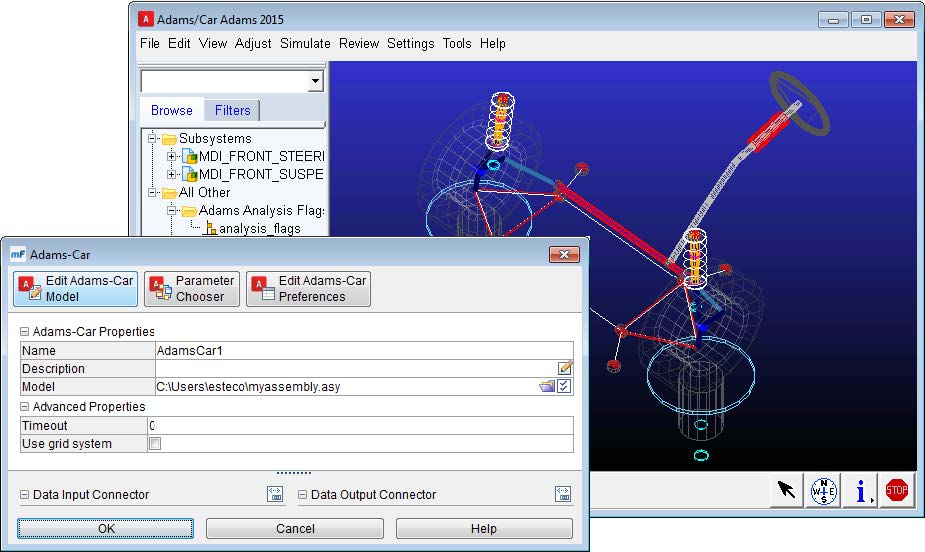Image resolution: width=925 pixels, height=552 pixels.
Task: Click the mF icon in Adams-Car dialog
Action: click(18, 254)
